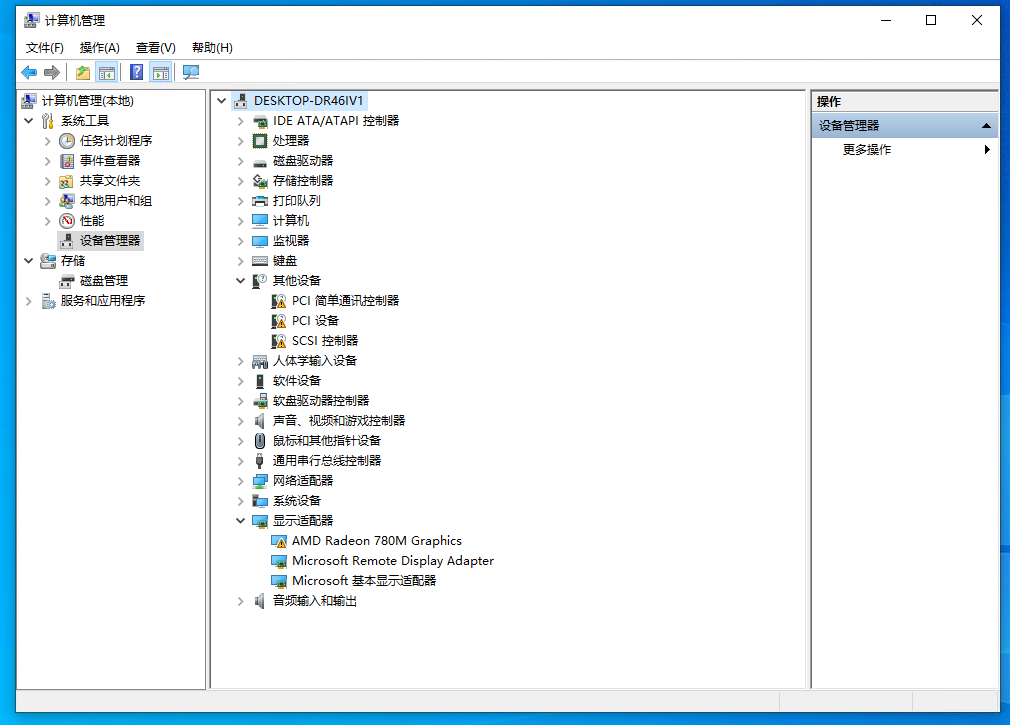Viewport: 1010px width, 725px height.
Task: Open 更多操作 submenu in actions pane
Action: [x=904, y=149]
